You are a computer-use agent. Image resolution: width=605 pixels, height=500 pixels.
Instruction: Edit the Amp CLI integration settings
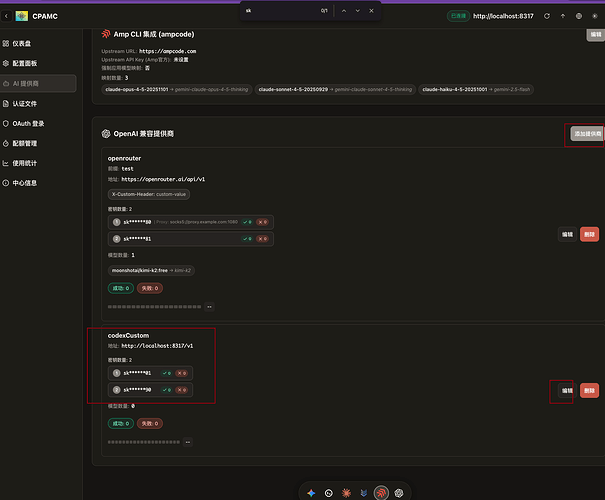click(595, 34)
